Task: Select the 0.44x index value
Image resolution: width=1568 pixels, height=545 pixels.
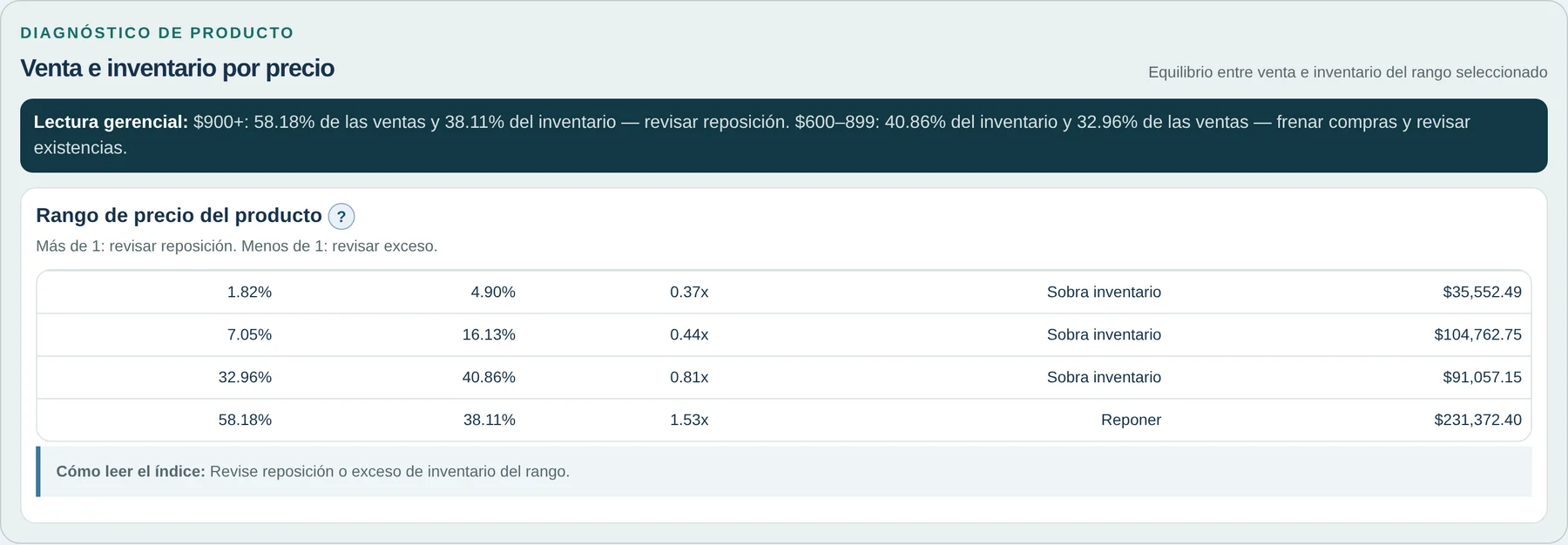Action: (689, 335)
